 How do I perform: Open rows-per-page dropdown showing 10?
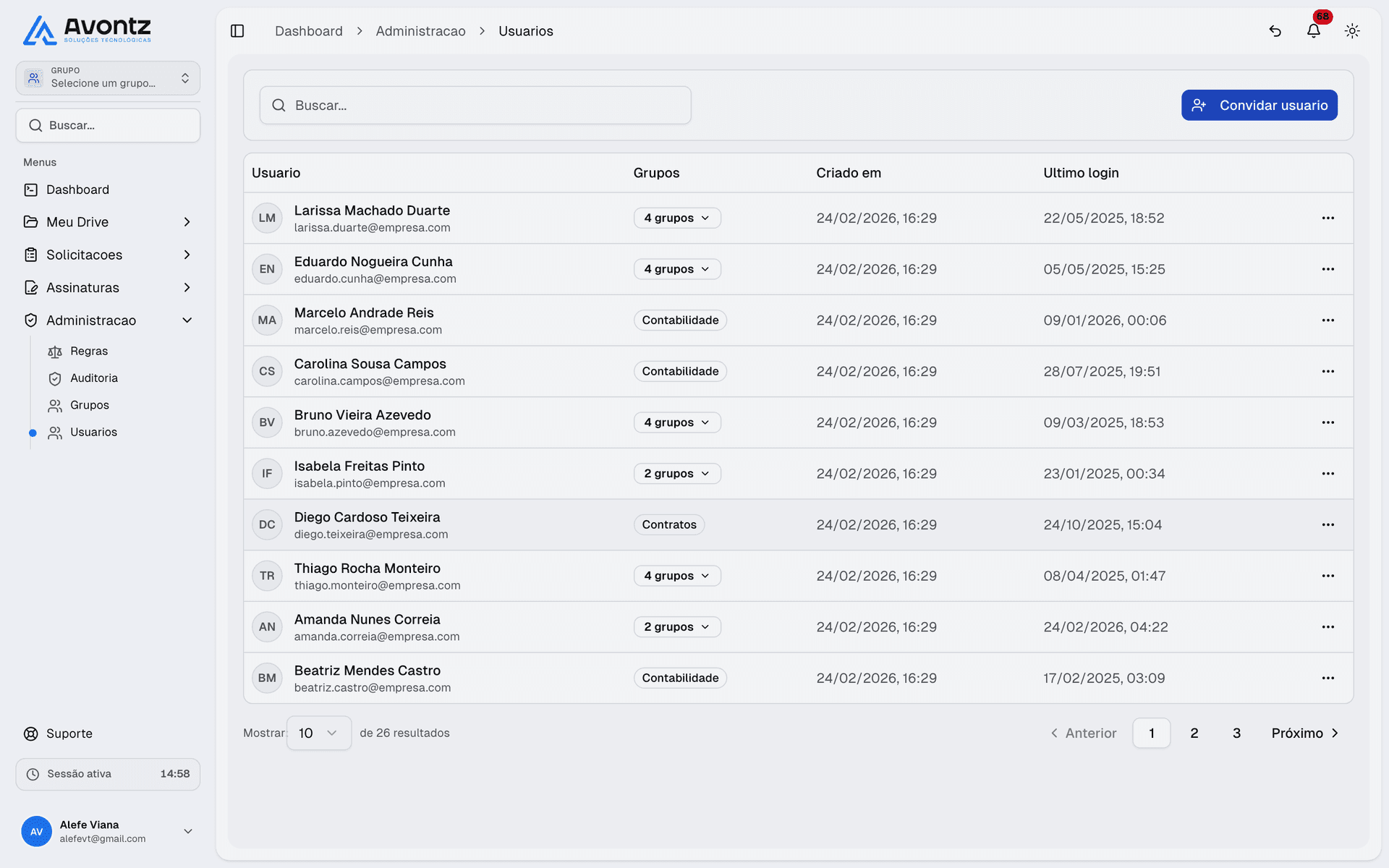tap(318, 733)
